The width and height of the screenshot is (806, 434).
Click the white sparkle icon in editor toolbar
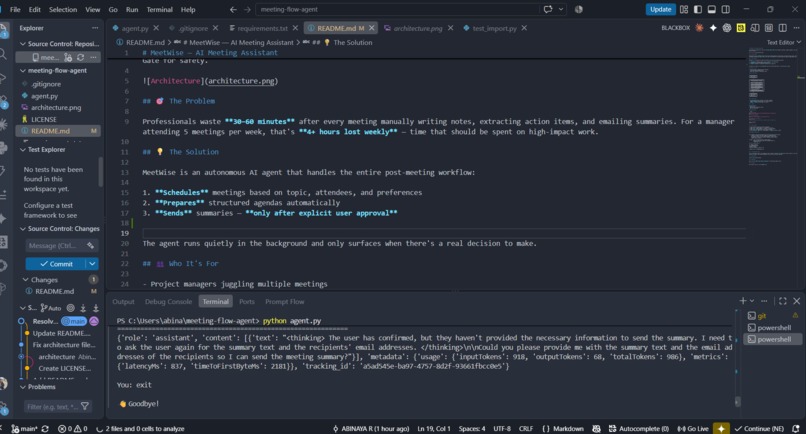713,28
